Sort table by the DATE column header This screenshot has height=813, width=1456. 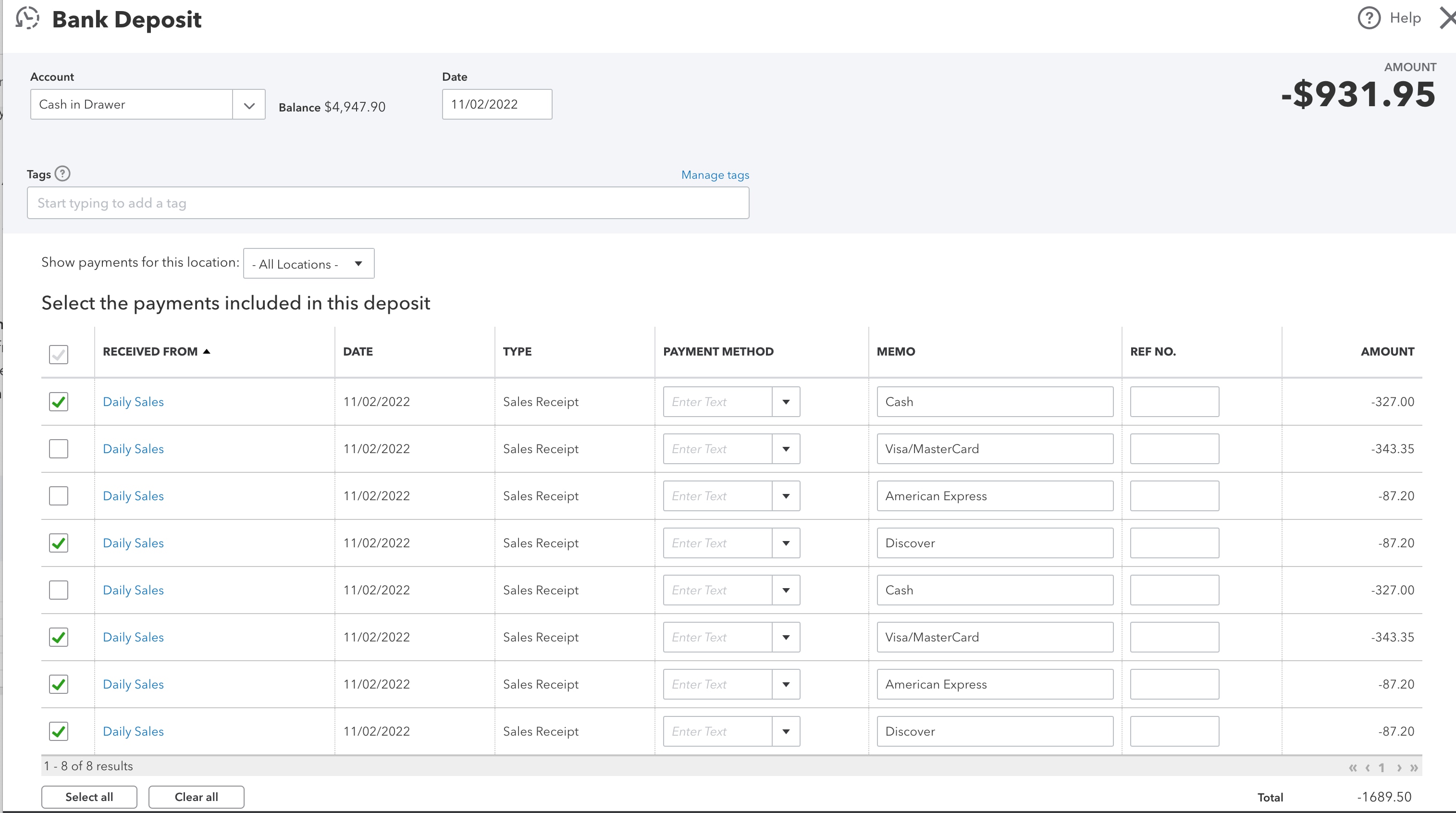[x=358, y=351]
